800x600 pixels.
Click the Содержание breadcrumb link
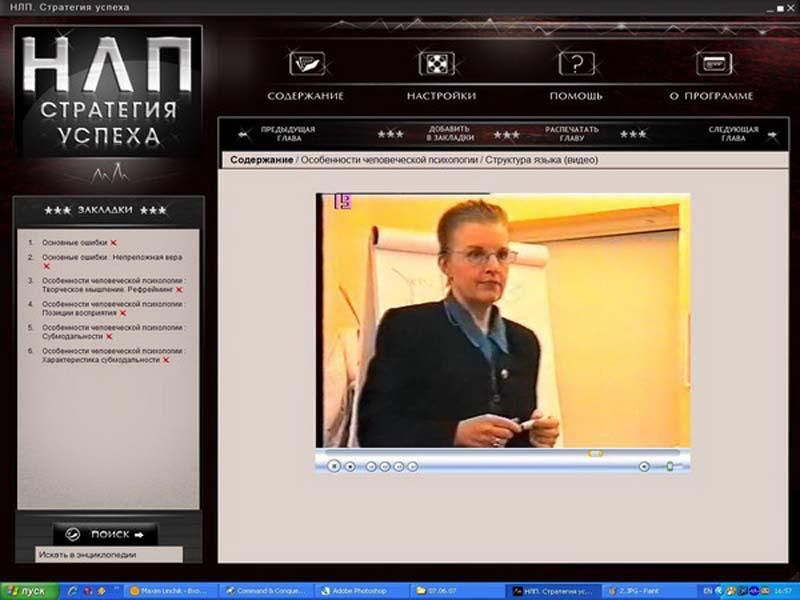pos(262,160)
